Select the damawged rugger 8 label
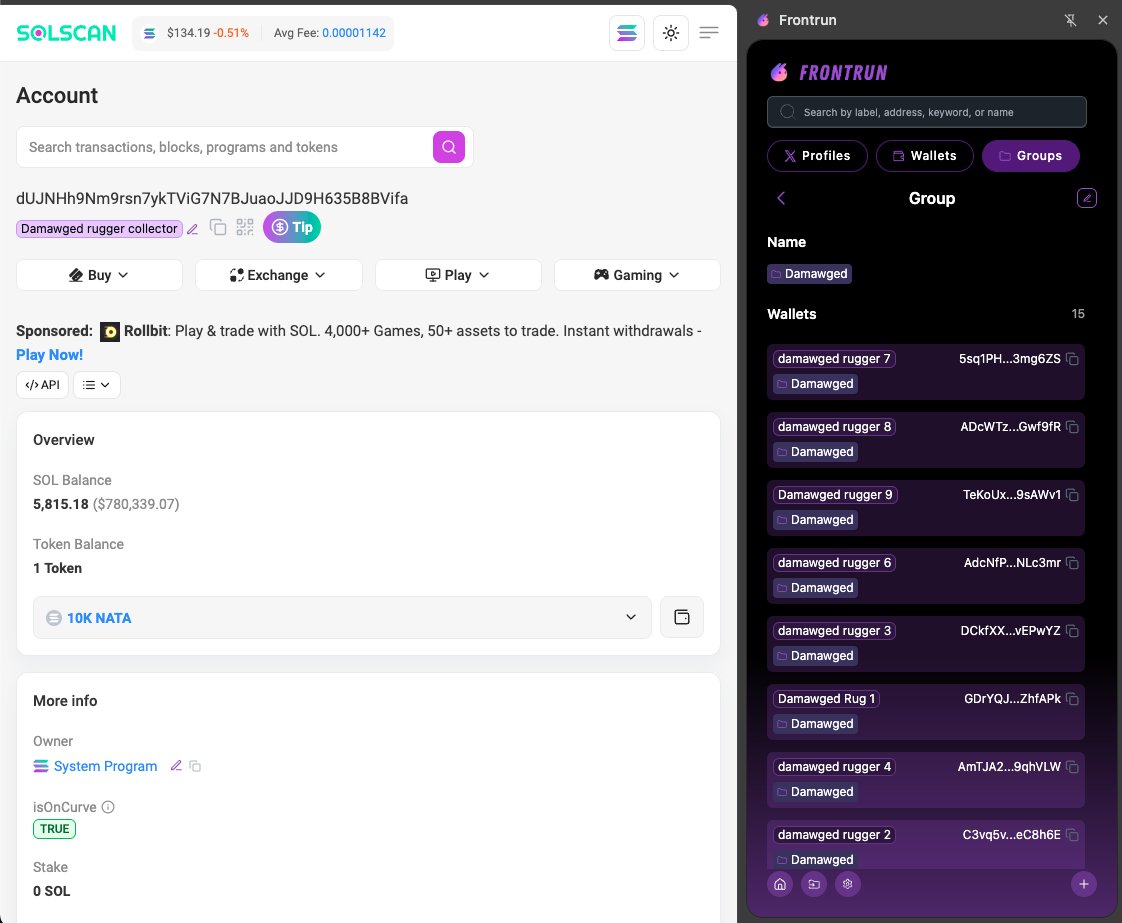Screen dimensions: 1122x923 click(x=834, y=427)
